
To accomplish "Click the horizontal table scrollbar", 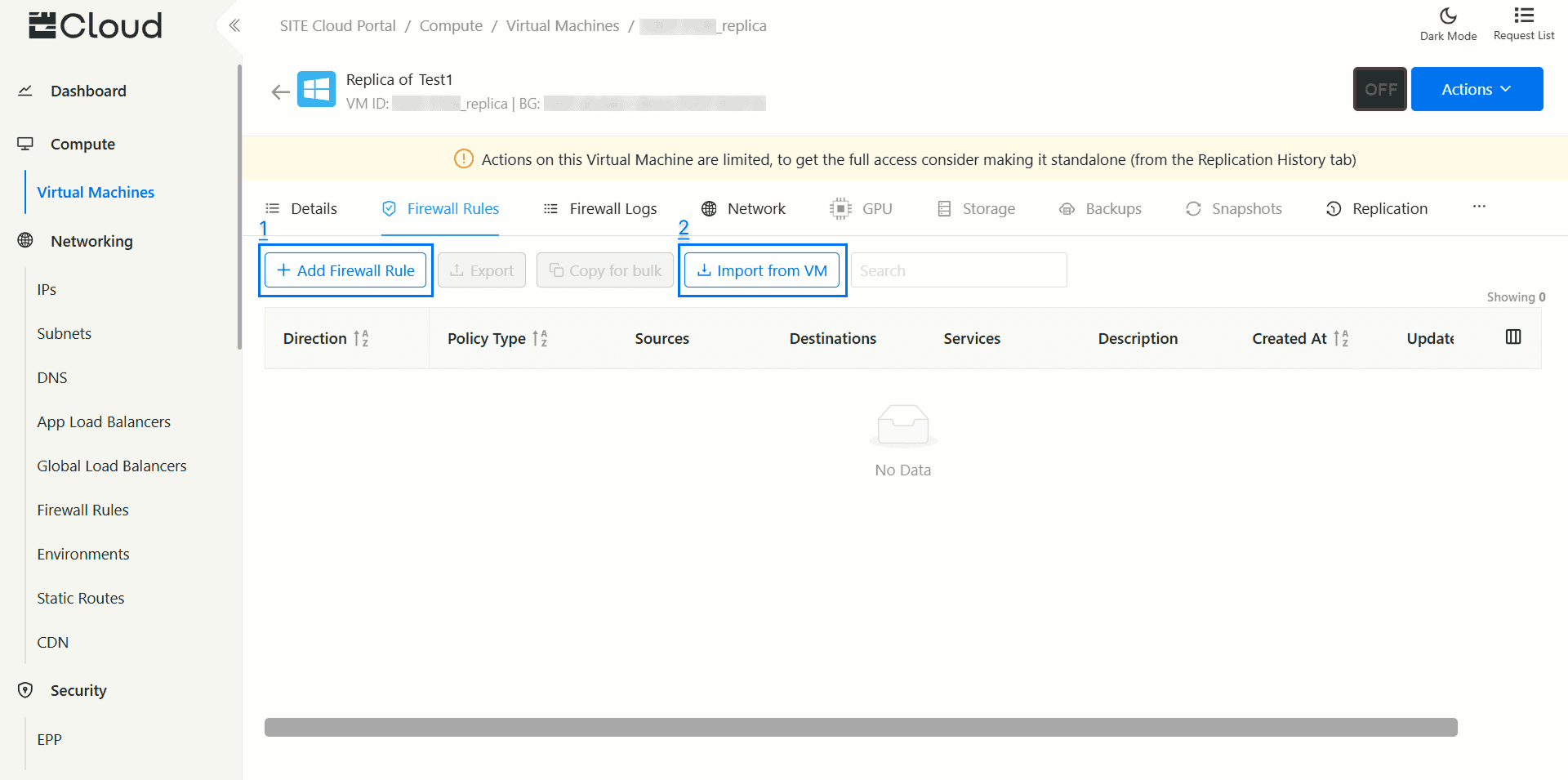I will 861,727.
